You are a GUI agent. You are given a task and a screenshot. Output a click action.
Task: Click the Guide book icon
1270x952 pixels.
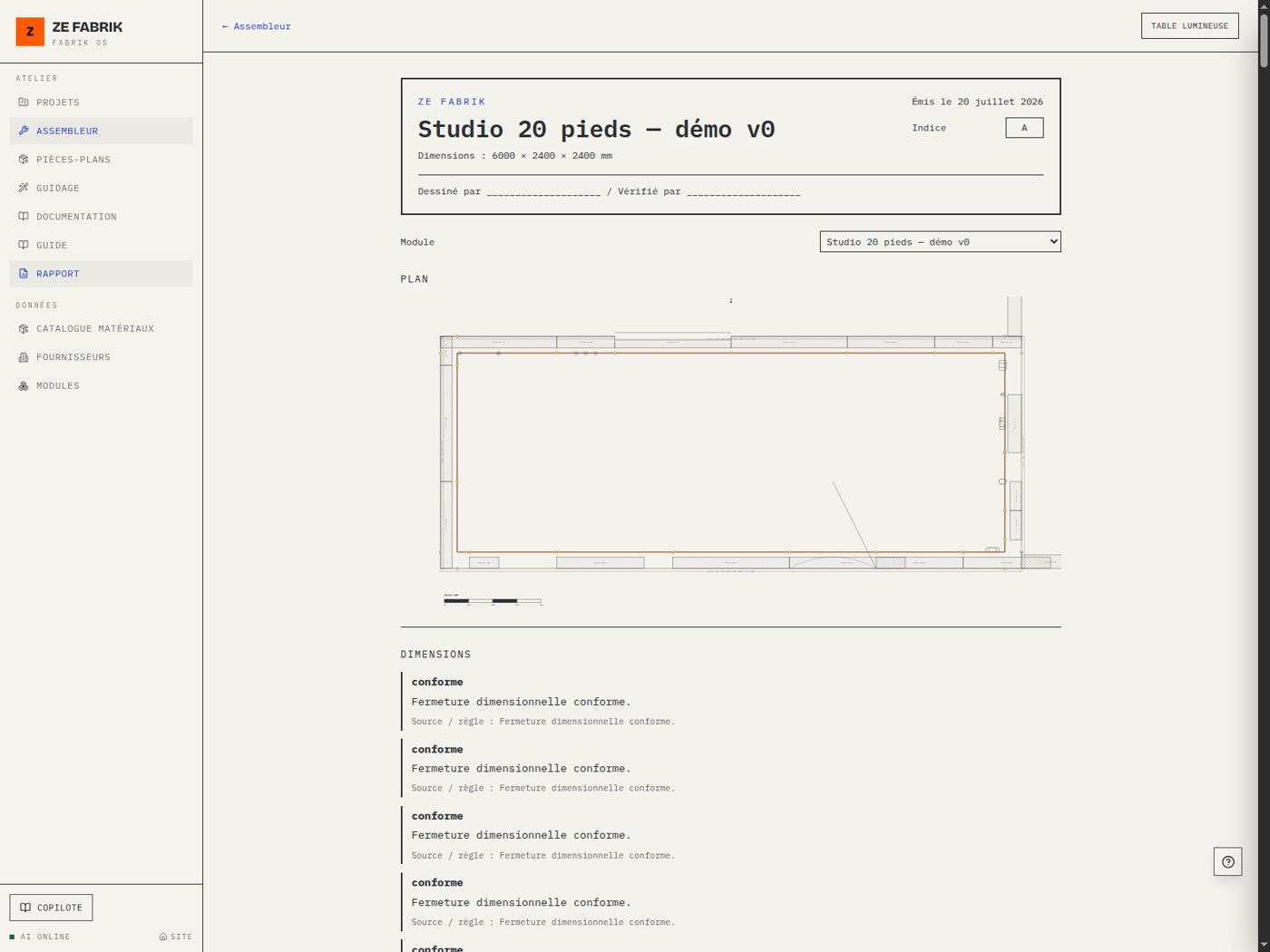tap(24, 245)
